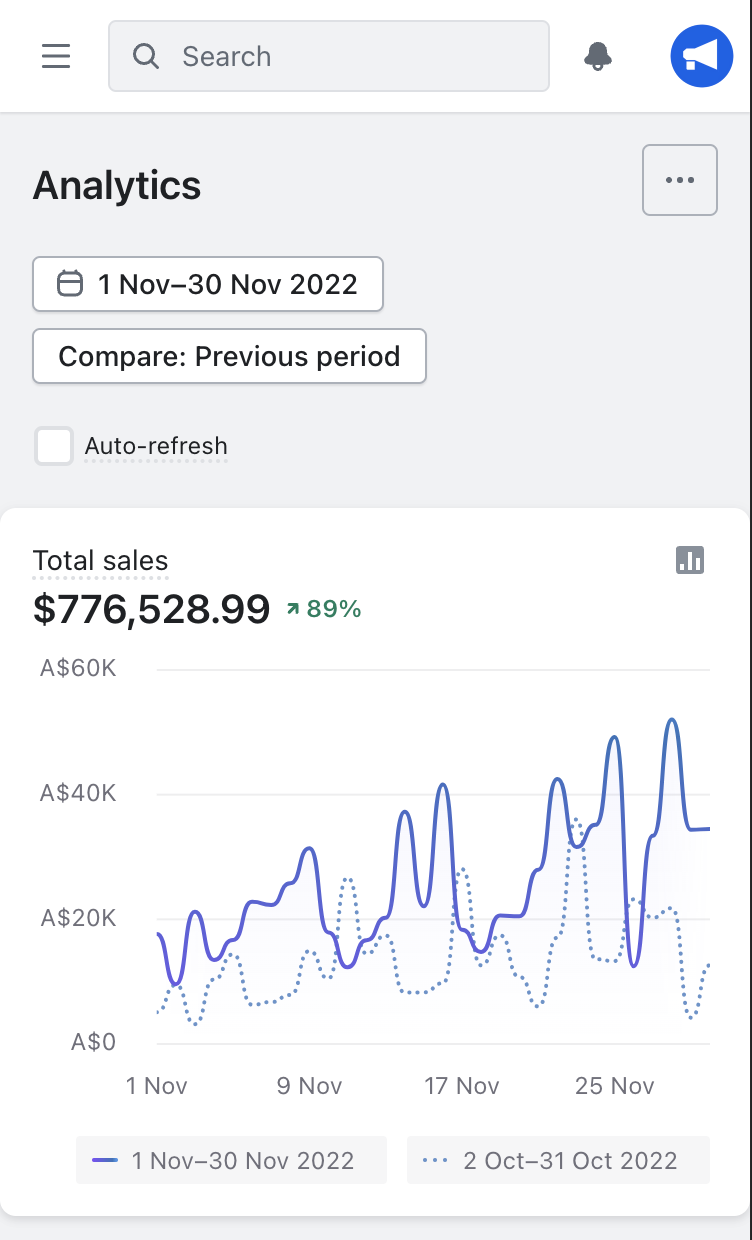Screen dimensions: 752x1240
Task: Click the solid purple line legend swatch
Action: [105, 1161]
